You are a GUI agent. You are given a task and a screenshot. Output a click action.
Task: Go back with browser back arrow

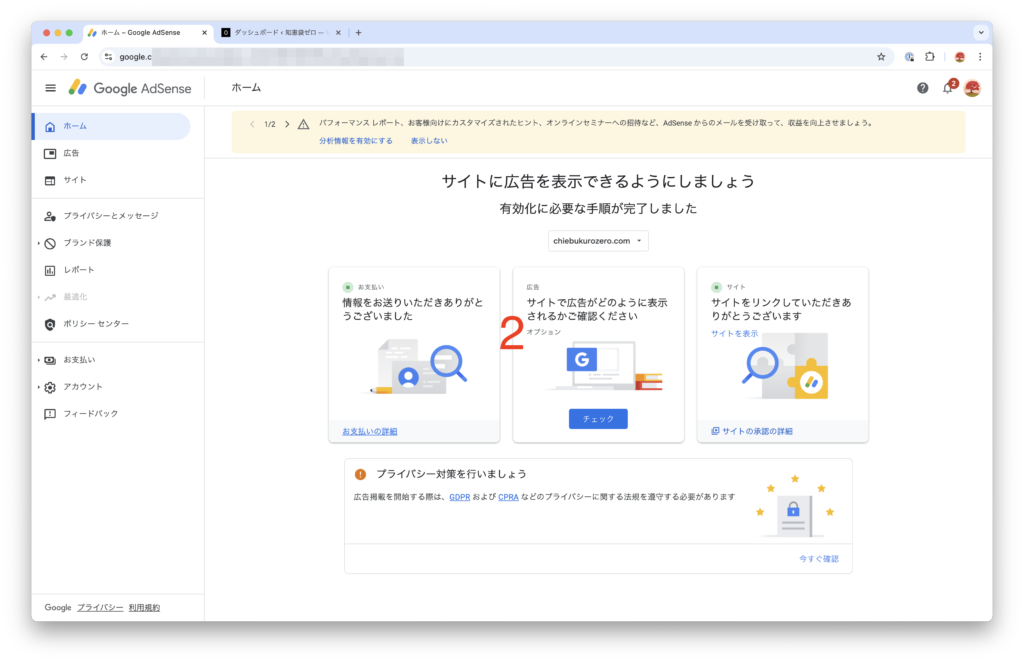point(44,57)
